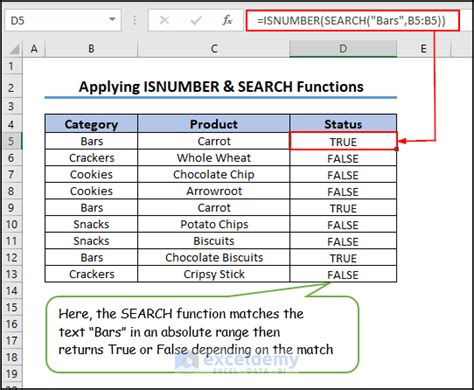Viewport: 474px width, 390px height.
Task: Select FALSE status in row 6
Action: pos(343,158)
